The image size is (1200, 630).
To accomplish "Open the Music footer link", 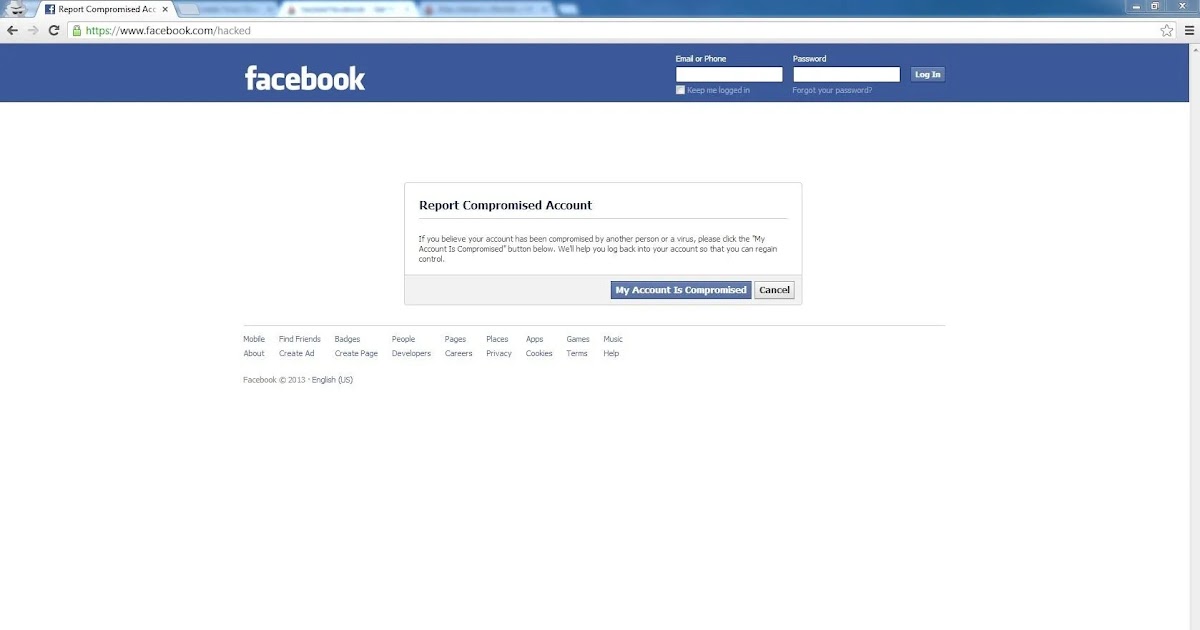I will (x=613, y=339).
